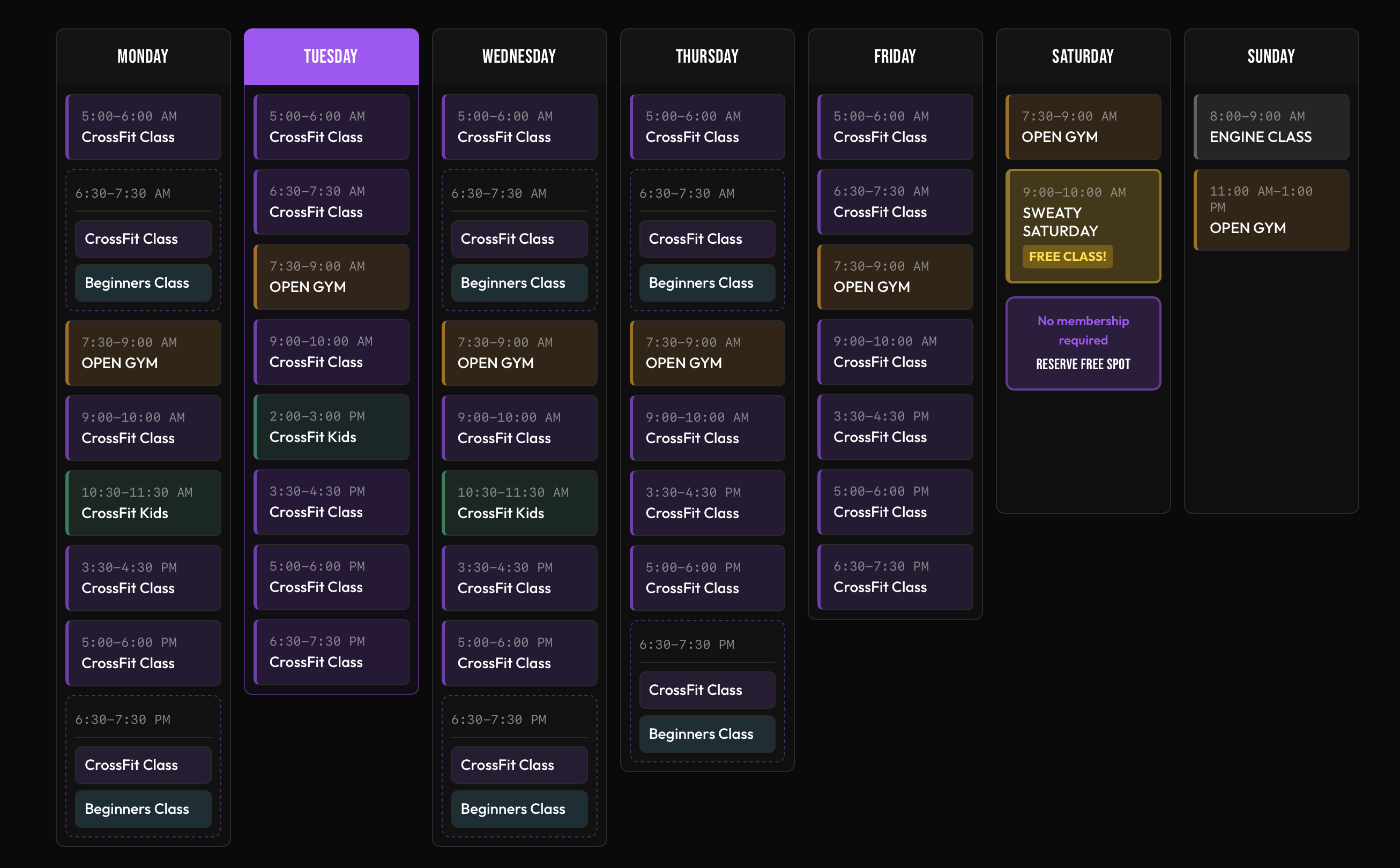Click Thursday 3:30-4:30 PM CrossFit Class
This screenshot has height=868, width=1400.
[707, 503]
